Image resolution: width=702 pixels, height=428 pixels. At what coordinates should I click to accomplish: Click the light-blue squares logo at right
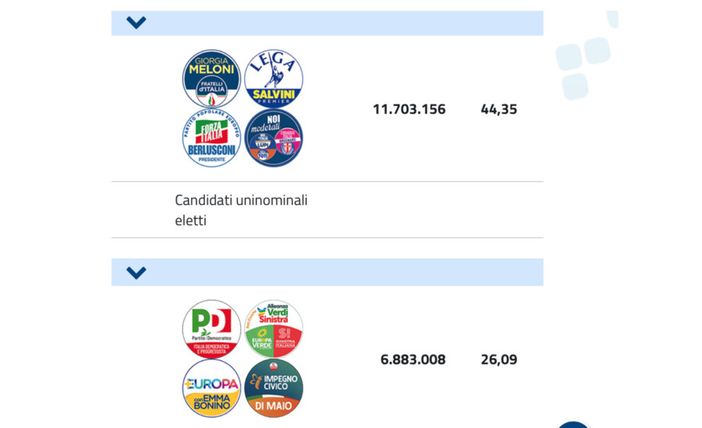(x=583, y=67)
